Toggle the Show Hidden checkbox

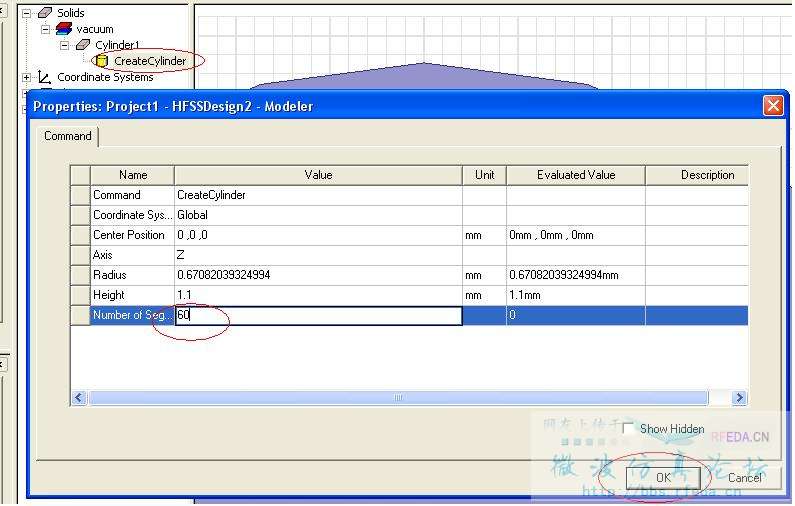(x=628, y=429)
